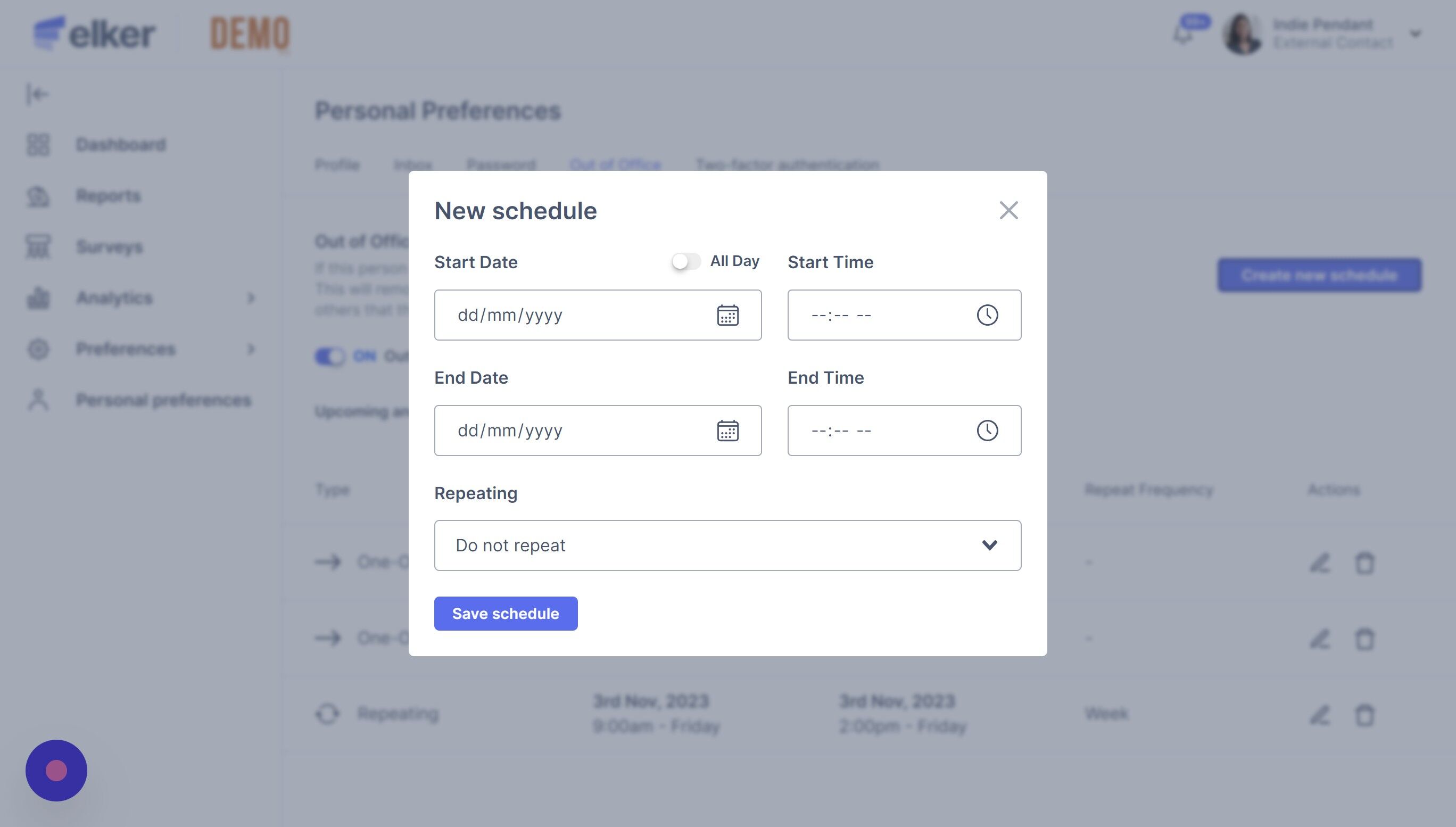The image size is (1456, 827).
Task: Open the user profile dropdown arrow
Action: [x=1415, y=34]
